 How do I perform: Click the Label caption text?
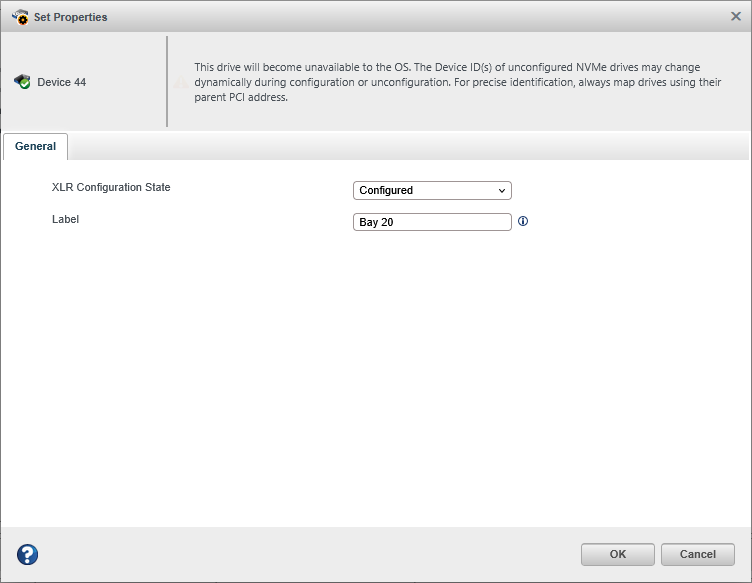pyautogui.click(x=65, y=219)
